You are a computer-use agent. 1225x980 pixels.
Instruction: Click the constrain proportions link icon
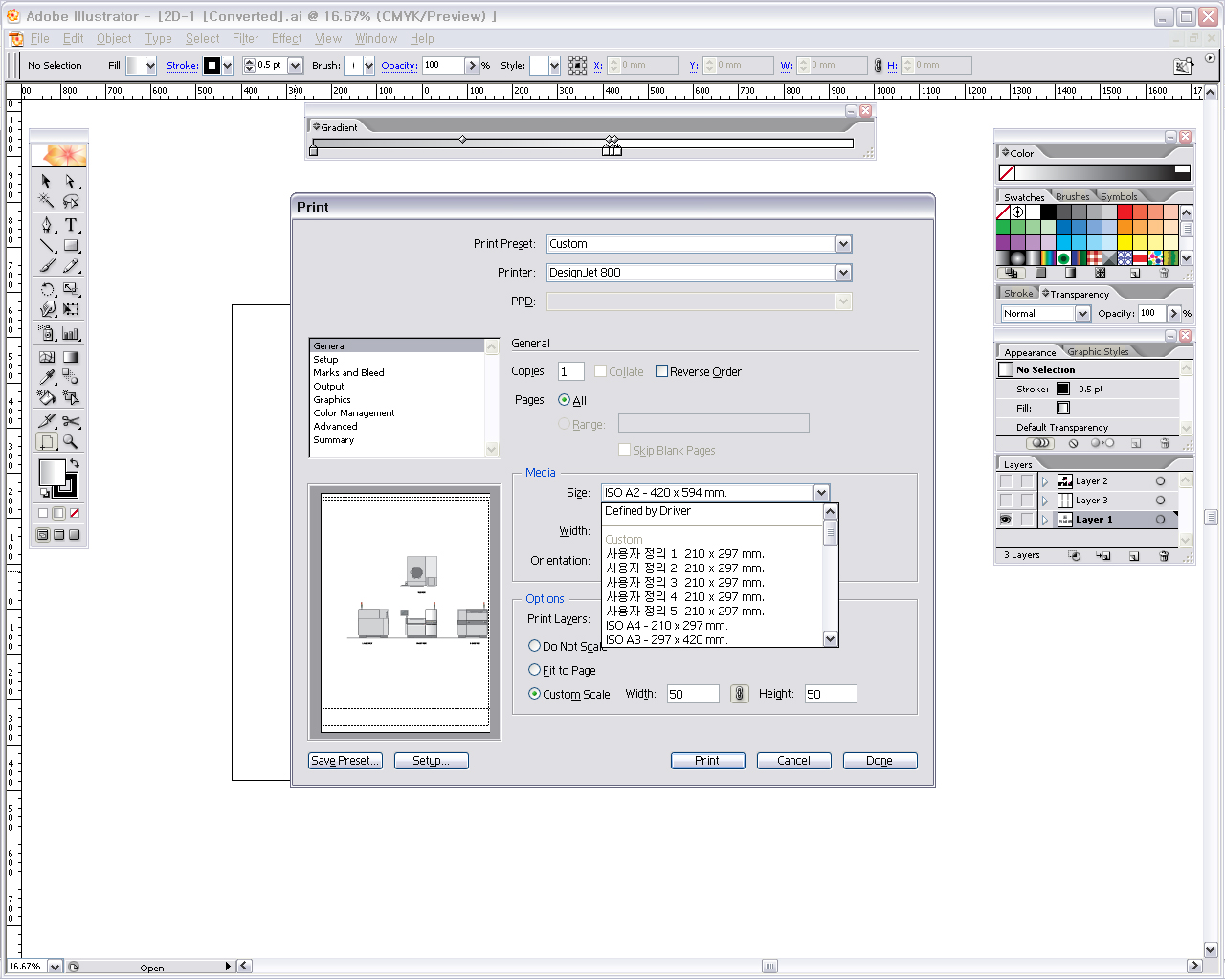click(x=739, y=694)
